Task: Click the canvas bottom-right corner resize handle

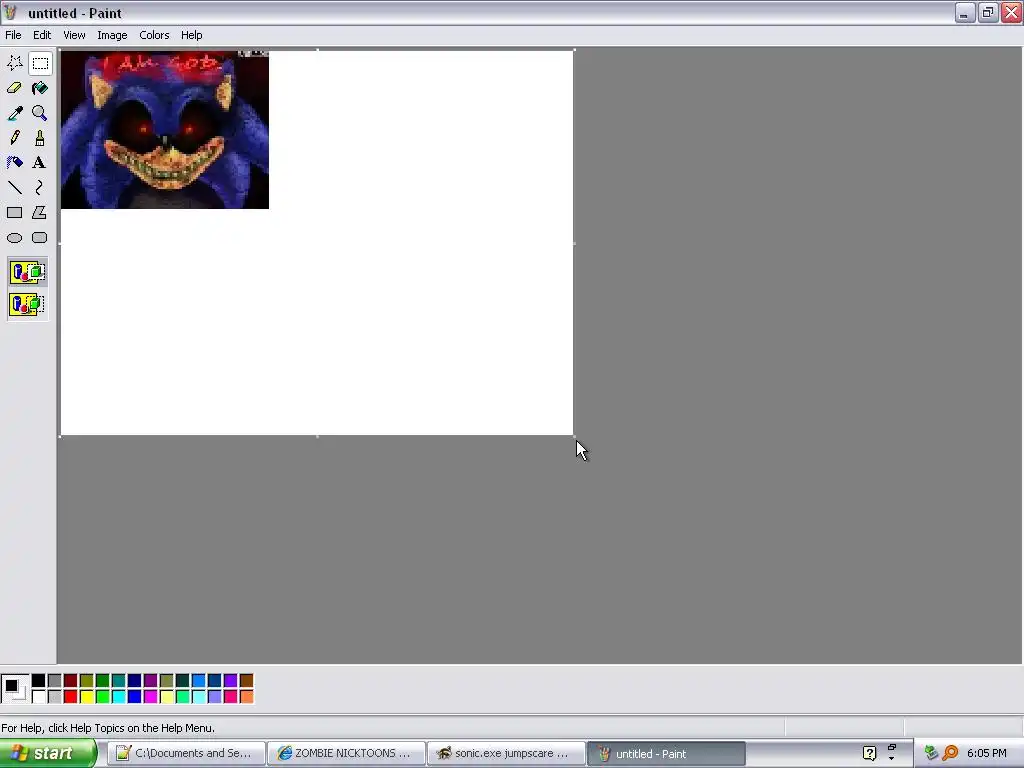Action: coord(574,436)
